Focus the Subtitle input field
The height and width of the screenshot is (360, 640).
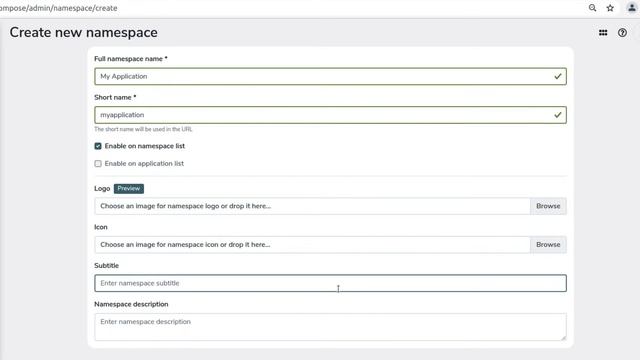point(330,283)
